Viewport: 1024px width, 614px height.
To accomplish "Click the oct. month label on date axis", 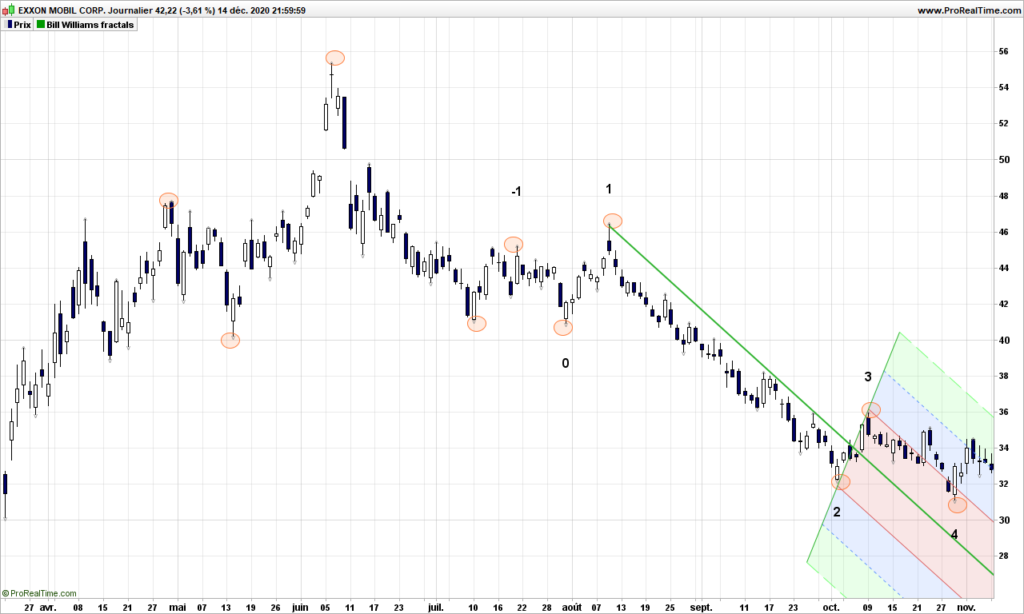I will pyautogui.click(x=831, y=607).
